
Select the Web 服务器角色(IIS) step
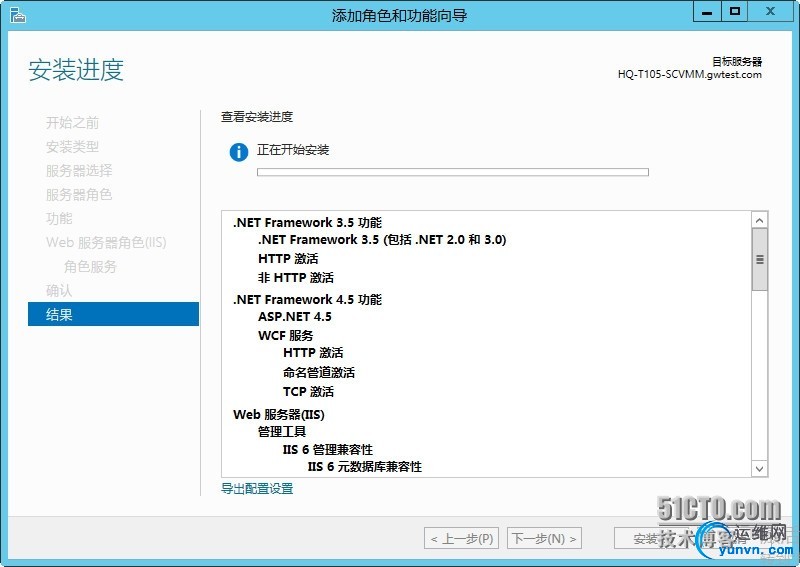tap(106, 242)
